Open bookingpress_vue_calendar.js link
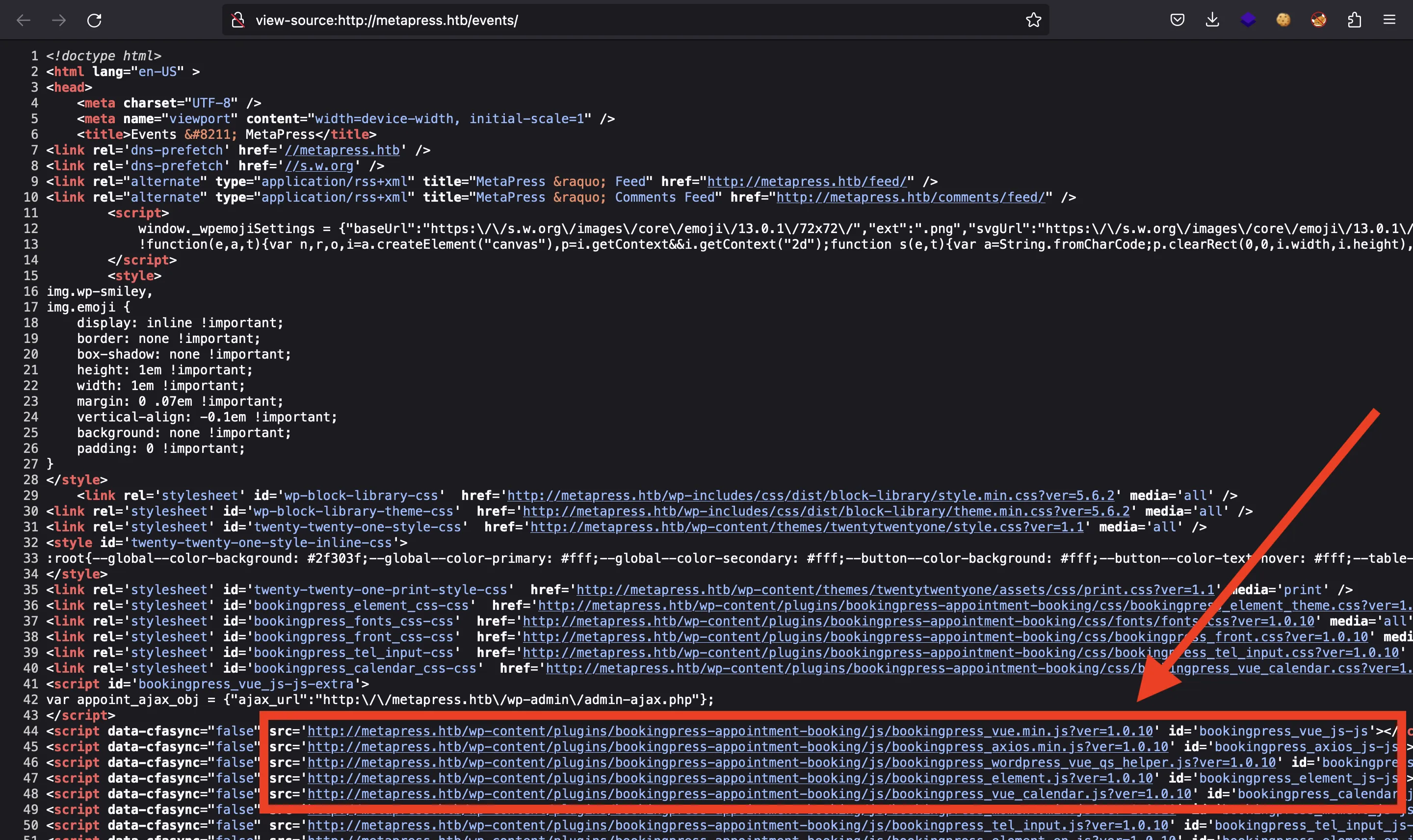Screen dimensions: 1413x840 point(749,794)
